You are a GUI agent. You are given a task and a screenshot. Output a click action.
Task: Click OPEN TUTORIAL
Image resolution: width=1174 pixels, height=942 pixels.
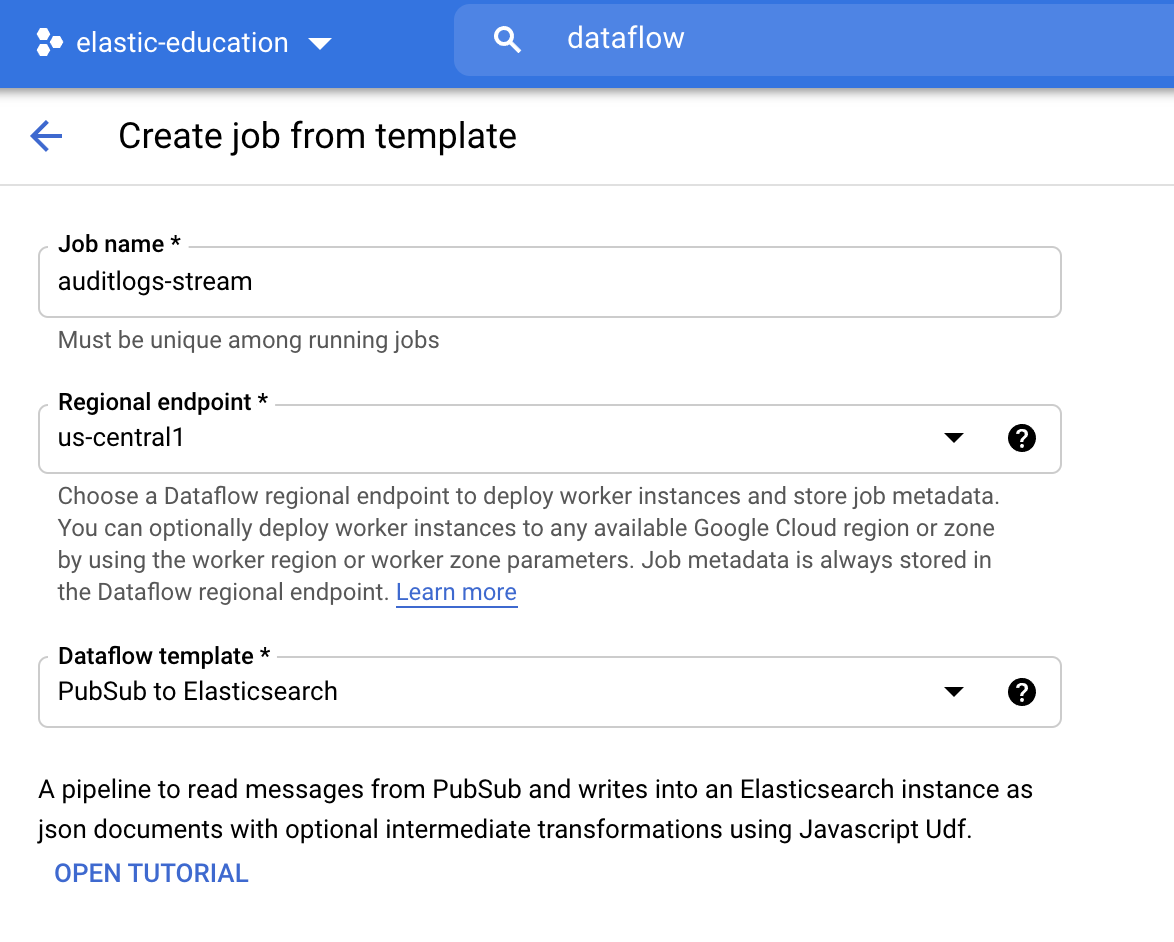(151, 873)
